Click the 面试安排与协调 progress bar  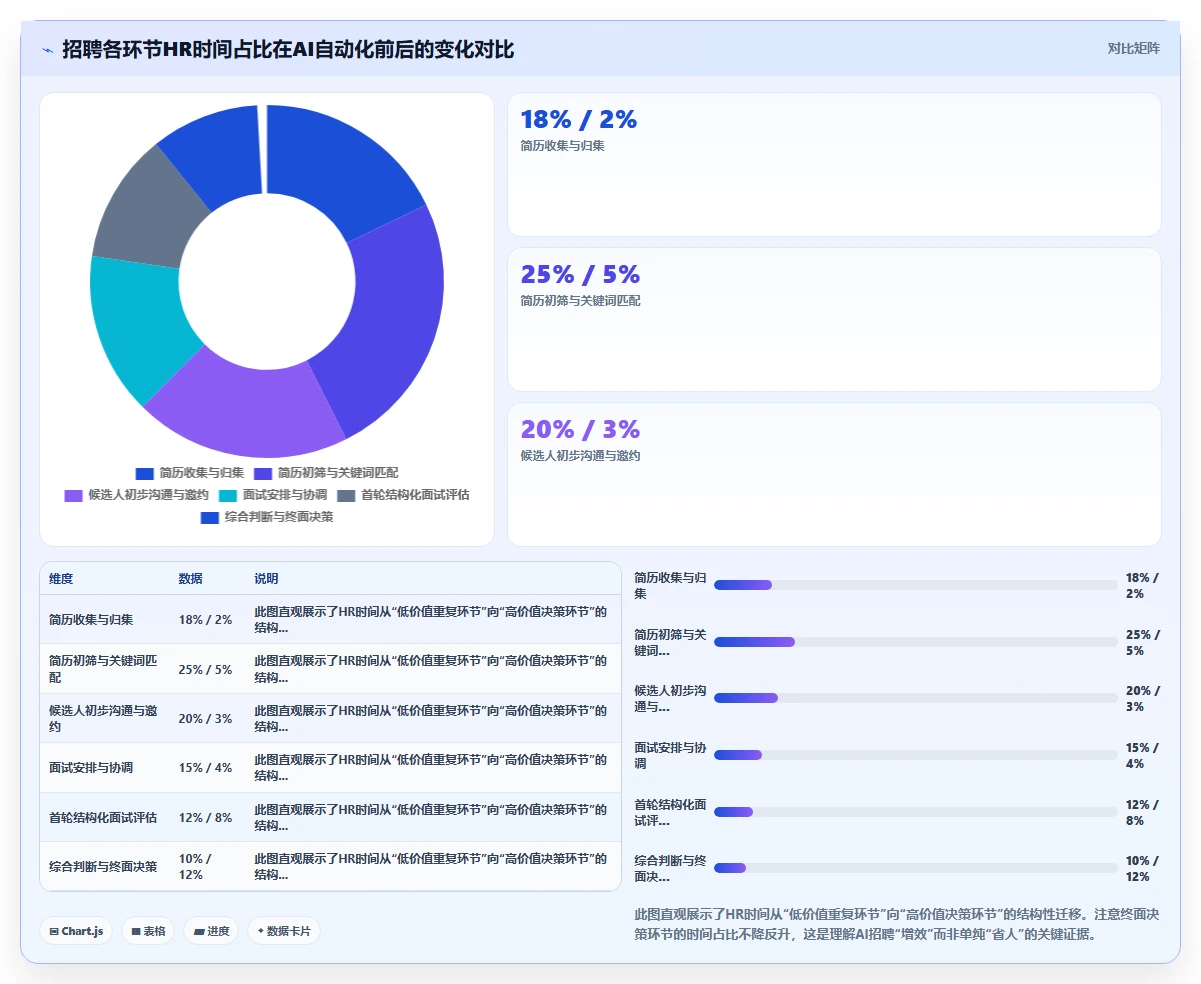pyautogui.click(x=915, y=755)
